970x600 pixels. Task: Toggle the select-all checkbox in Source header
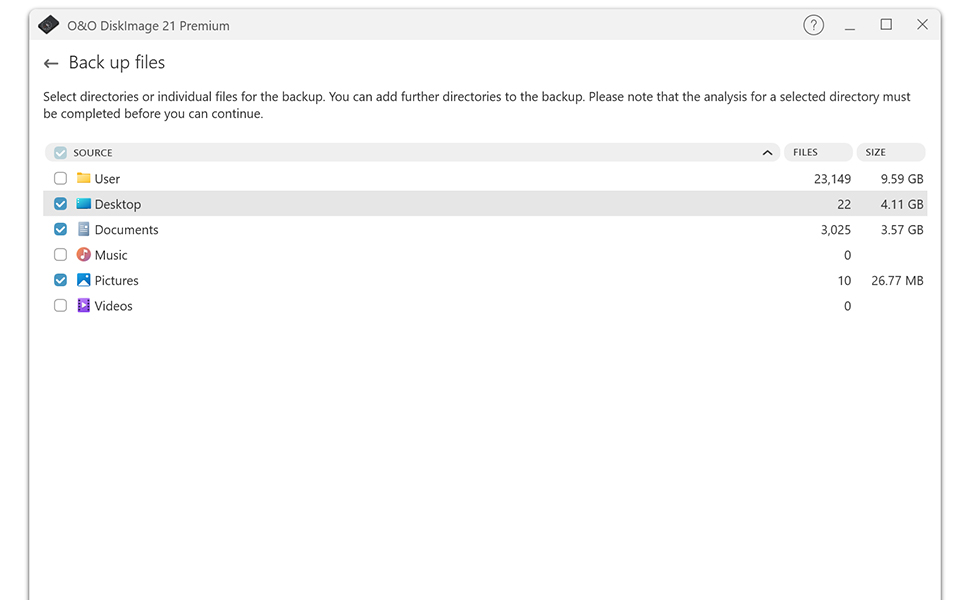click(x=61, y=153)
